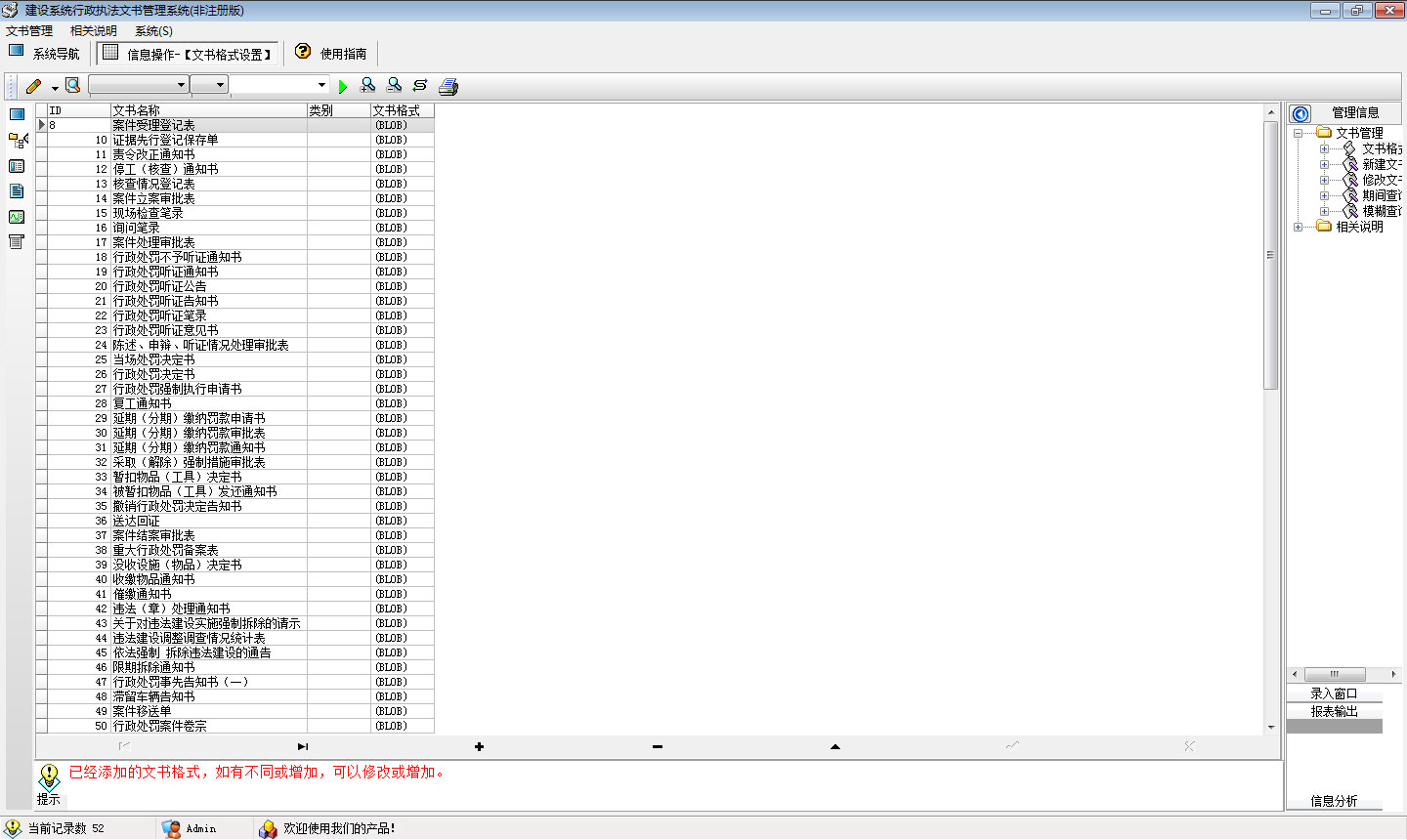Go to first record navigator button
This screenshot has height=840, width=1407.
click(x=124, y=746)
